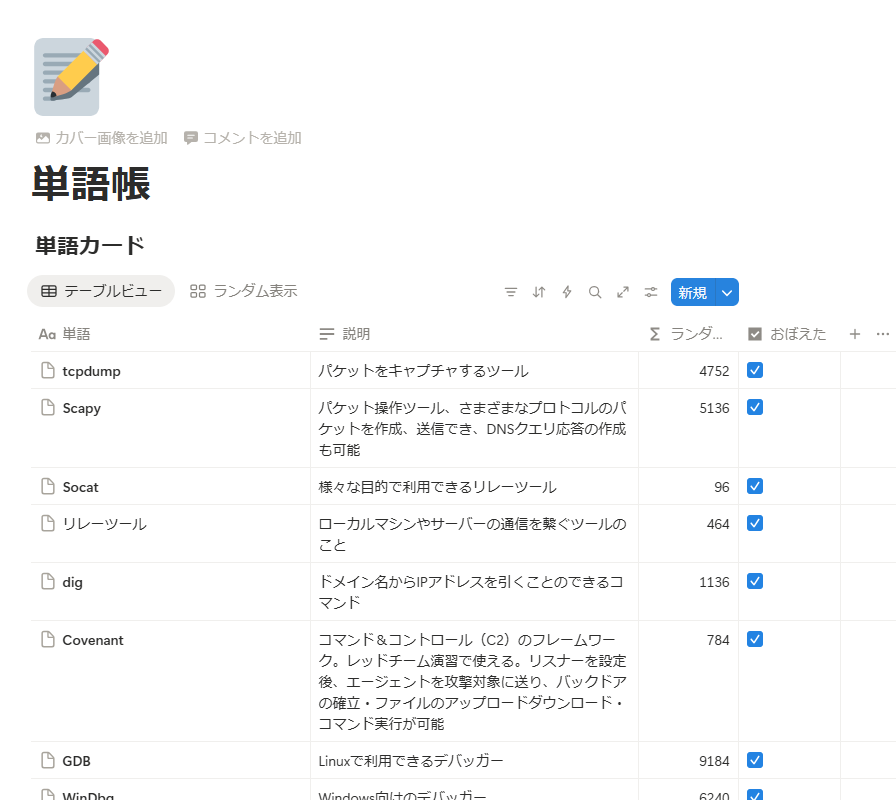Click the 新規 button
The width and height of the screenshot is (896, 800).
point(692,292)
